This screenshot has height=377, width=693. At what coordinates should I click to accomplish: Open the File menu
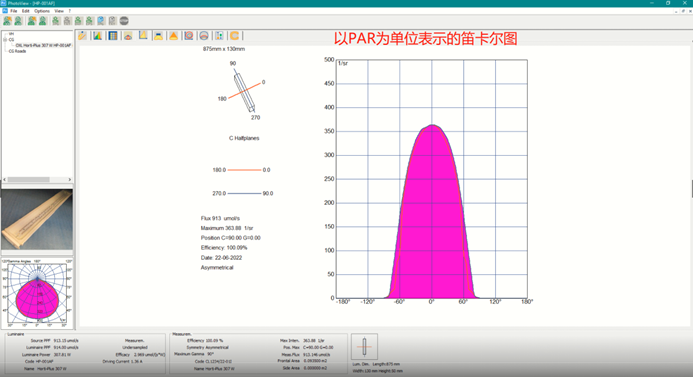(13, 11)
